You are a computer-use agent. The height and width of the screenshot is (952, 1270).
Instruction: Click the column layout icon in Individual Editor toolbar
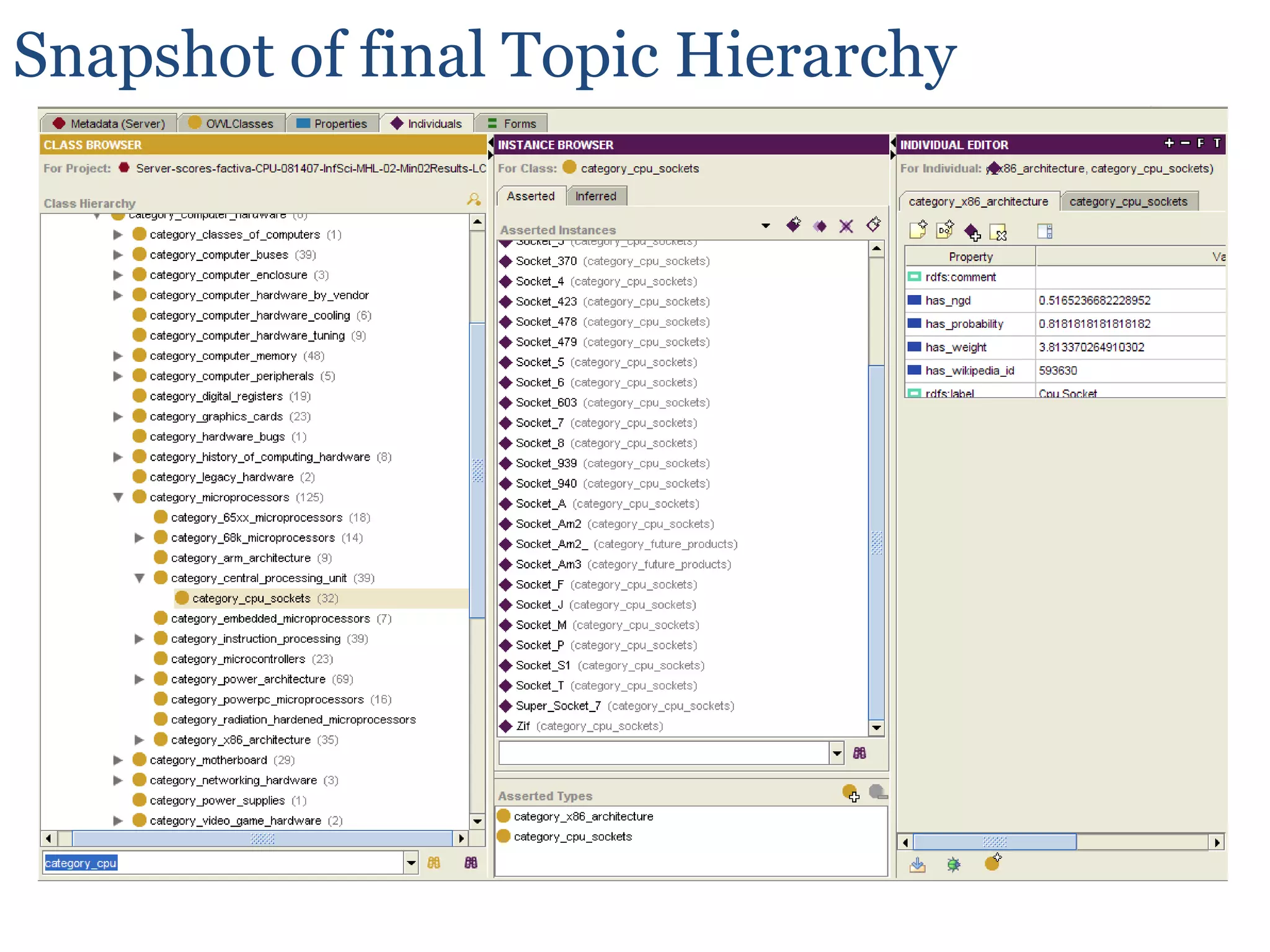[1045, 231]
